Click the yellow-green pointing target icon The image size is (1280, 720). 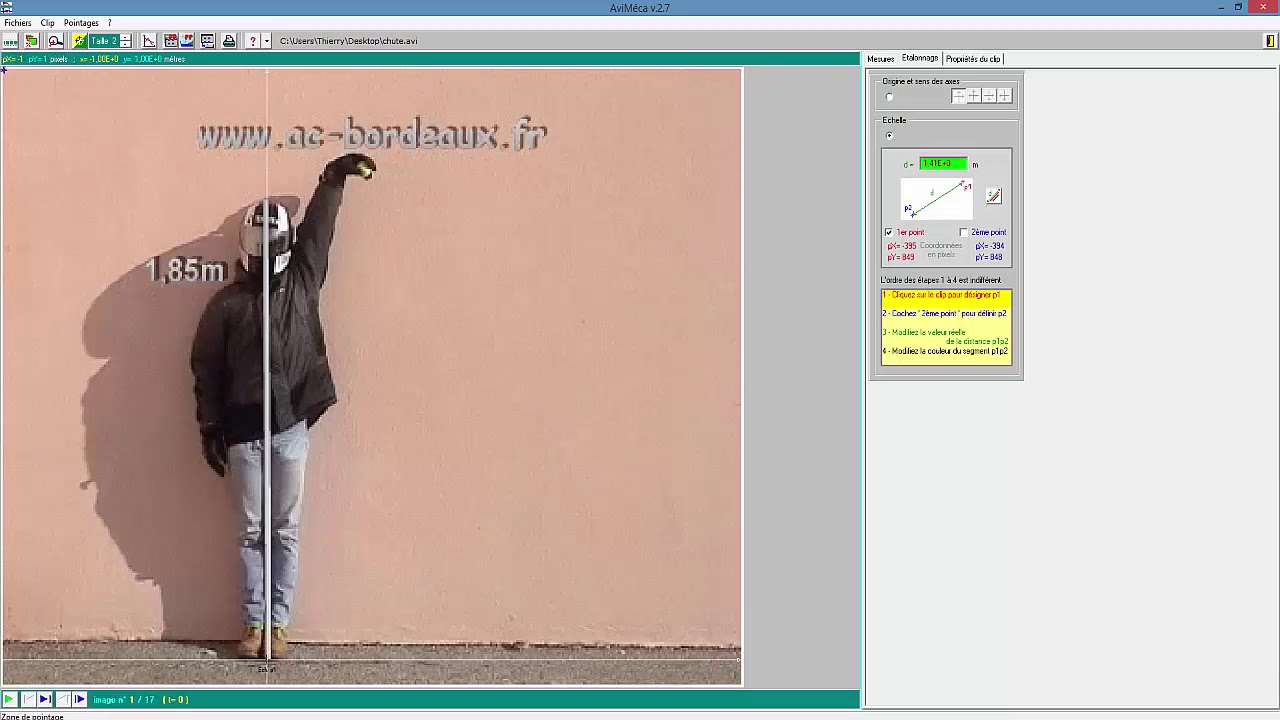(79, 41)
